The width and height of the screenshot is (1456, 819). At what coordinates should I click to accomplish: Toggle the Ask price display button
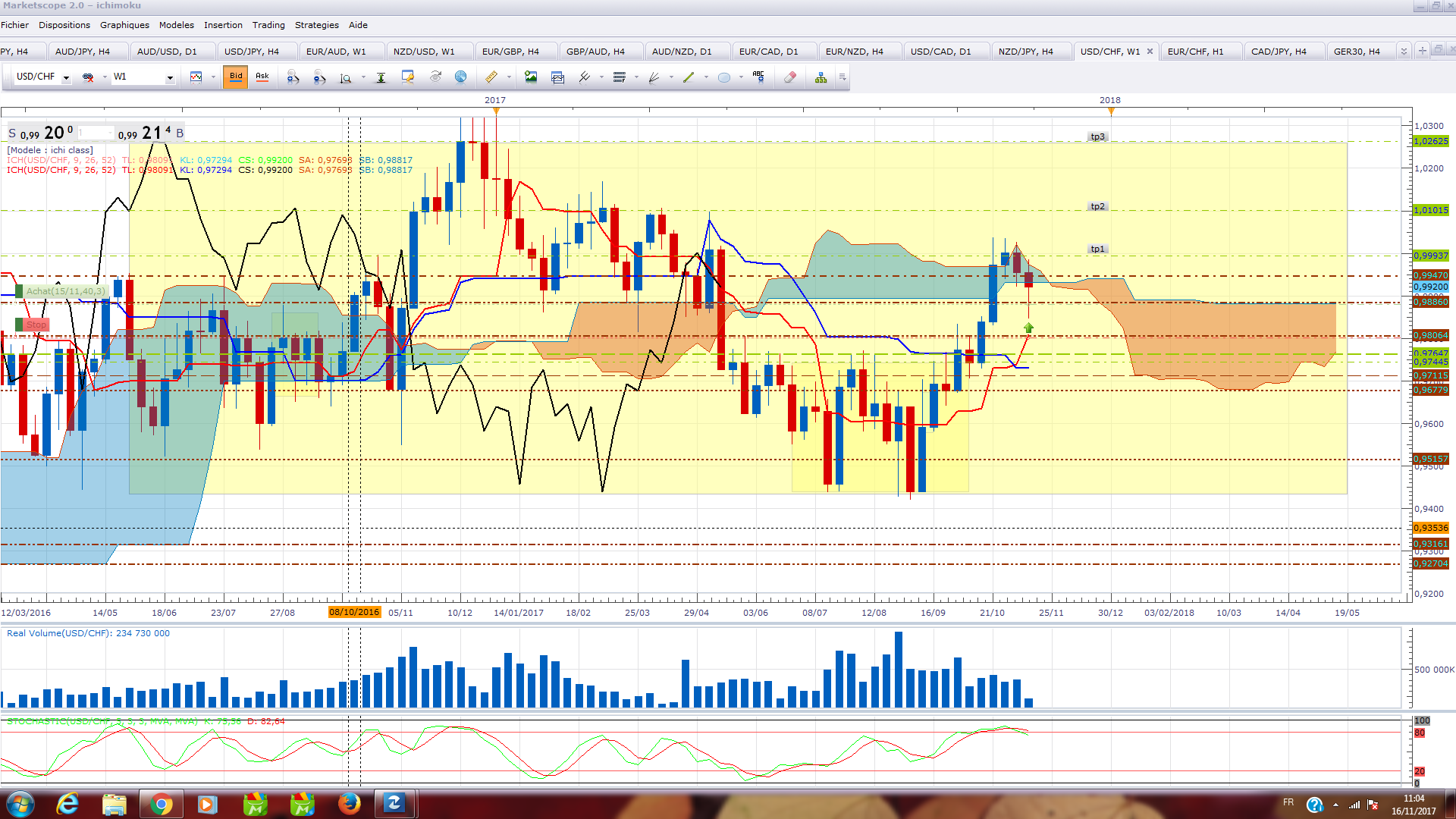[x=262, y=77]
